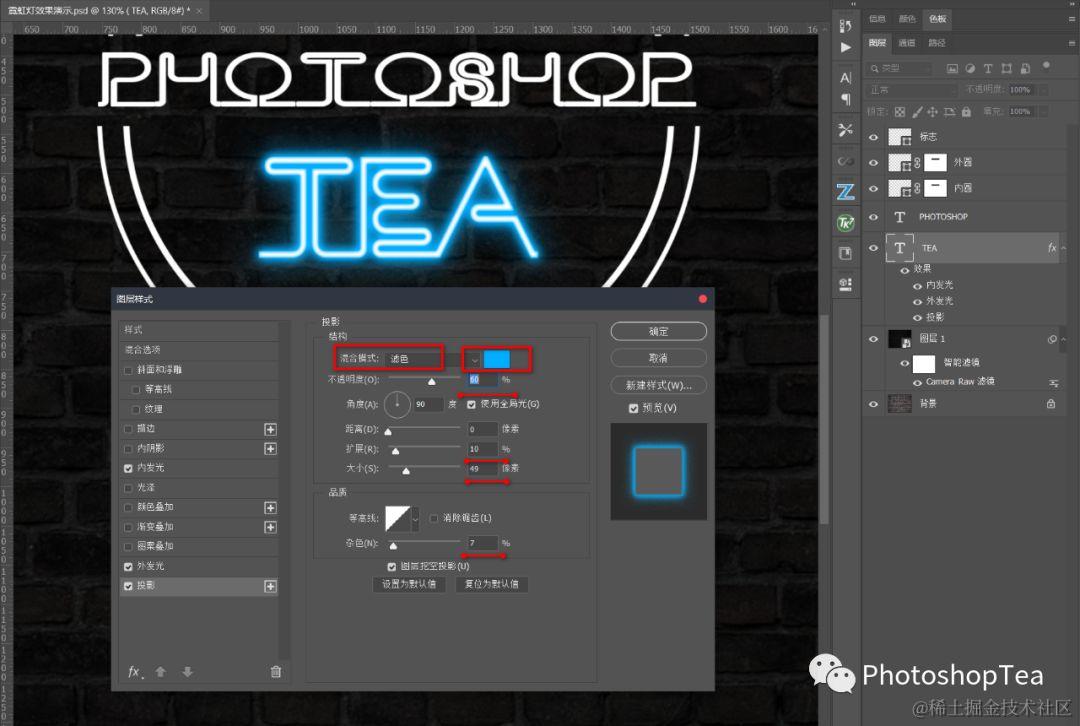
Task: Click the 新建样式(W)... button
Action: click(x=658, y=385)
